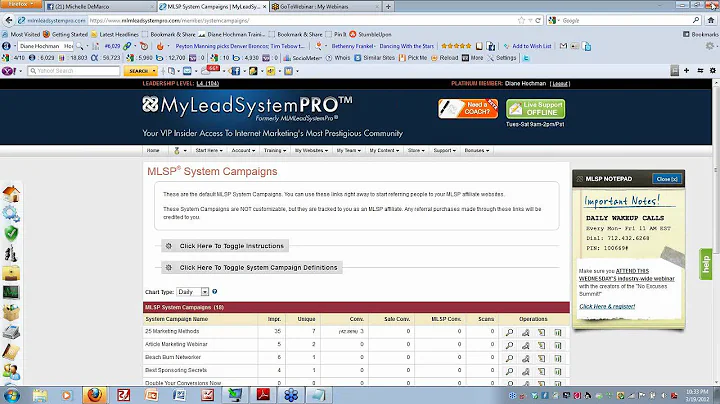720x404 pixels.
Task: Click the blue help question mark beside Chart Type
Action: click(x=214, y=292)
